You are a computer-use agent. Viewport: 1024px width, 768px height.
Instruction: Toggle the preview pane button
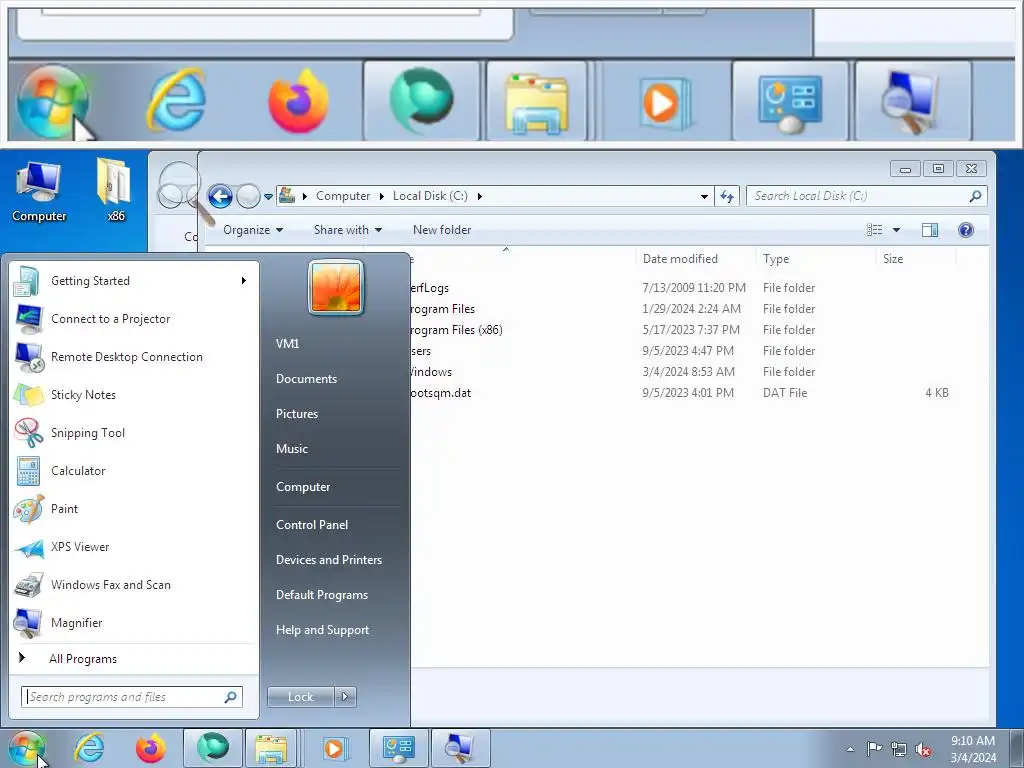pos(930,230)
